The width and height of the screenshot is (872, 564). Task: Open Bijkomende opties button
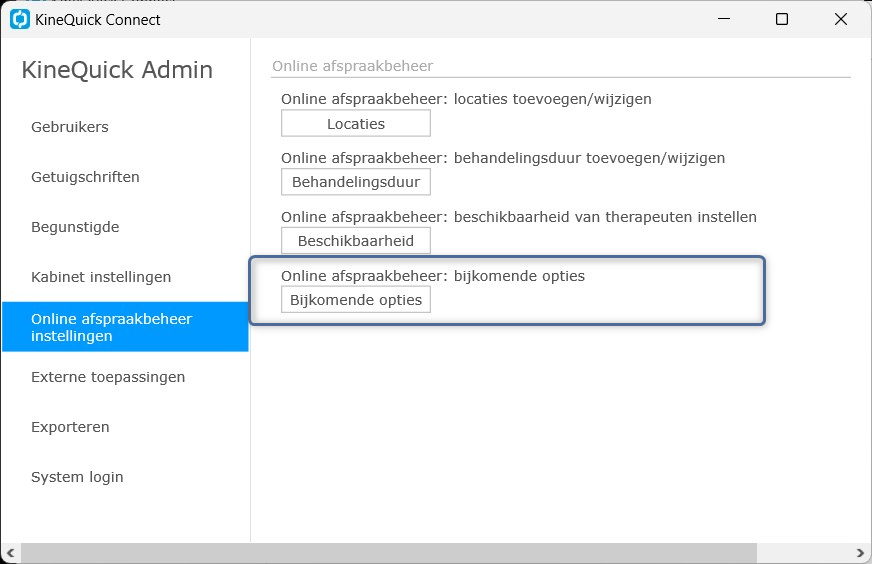pos(356,300)
